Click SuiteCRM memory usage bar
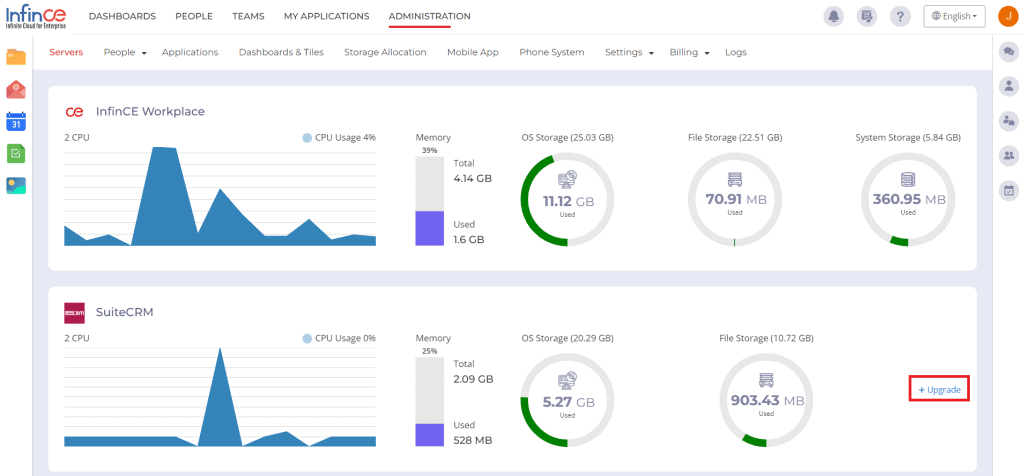The image size is (1024, 476). [x=429, y=402]
